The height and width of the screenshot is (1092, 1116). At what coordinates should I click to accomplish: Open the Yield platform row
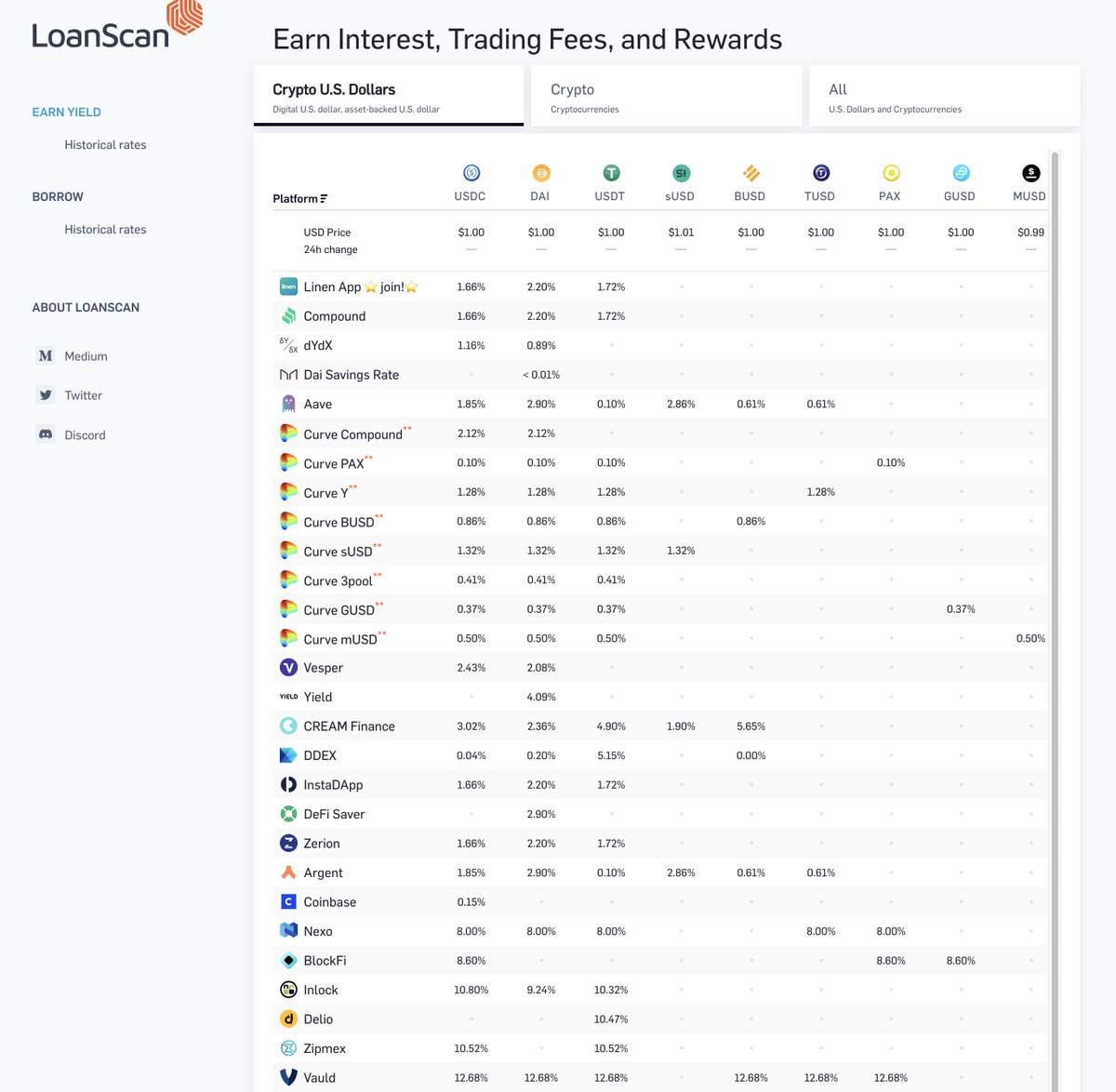[x=660, y=697]
